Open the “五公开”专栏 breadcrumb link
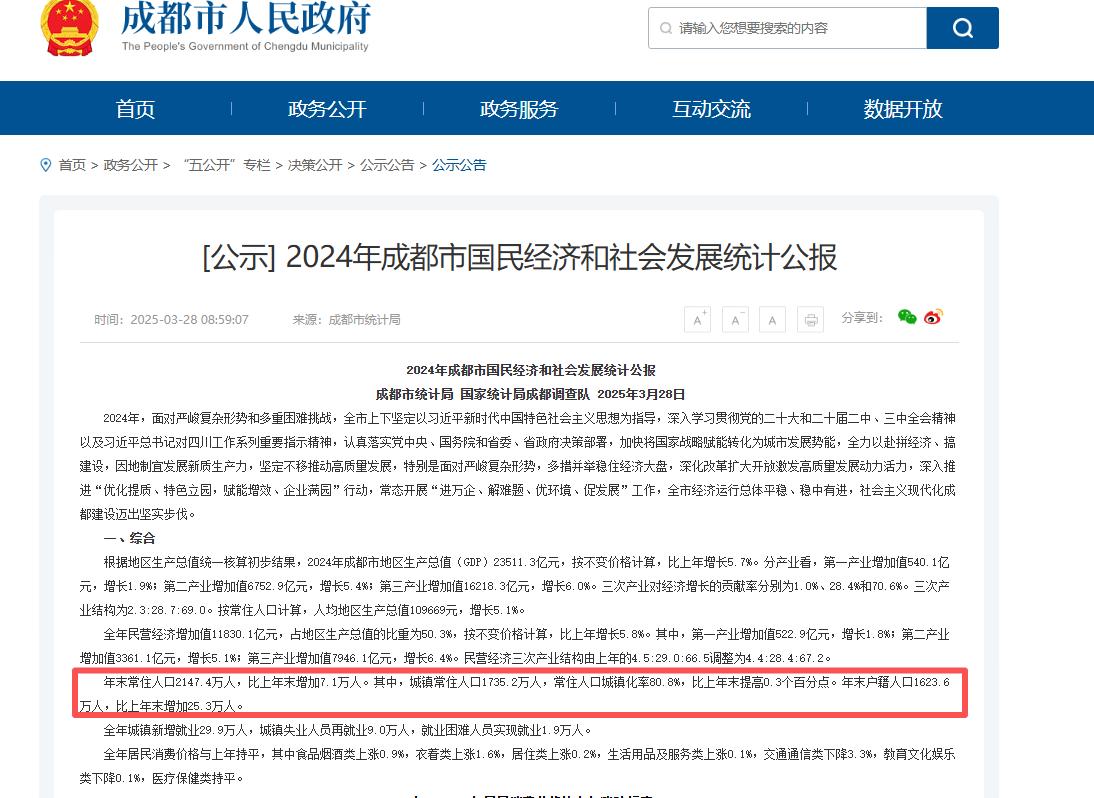Image resolution: width=1094 pixels, height=798 pixels. 227,165
